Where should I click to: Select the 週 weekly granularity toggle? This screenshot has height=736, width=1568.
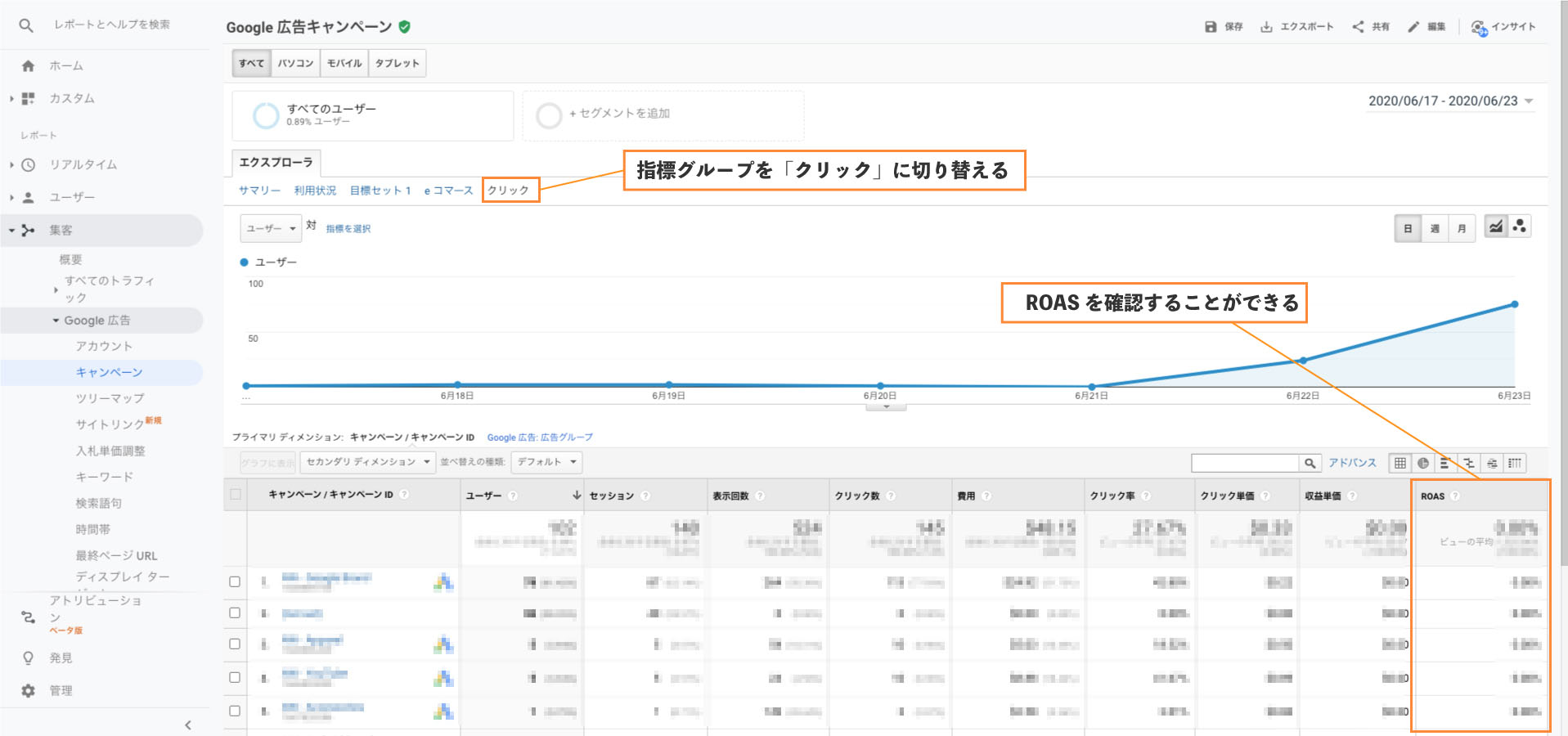[1435, 228]
